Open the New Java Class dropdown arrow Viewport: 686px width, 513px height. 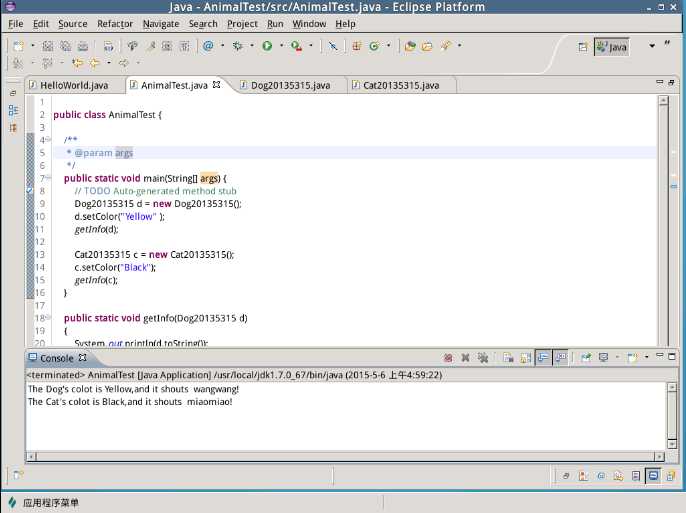pyautogui.click(x=388, y=45)
